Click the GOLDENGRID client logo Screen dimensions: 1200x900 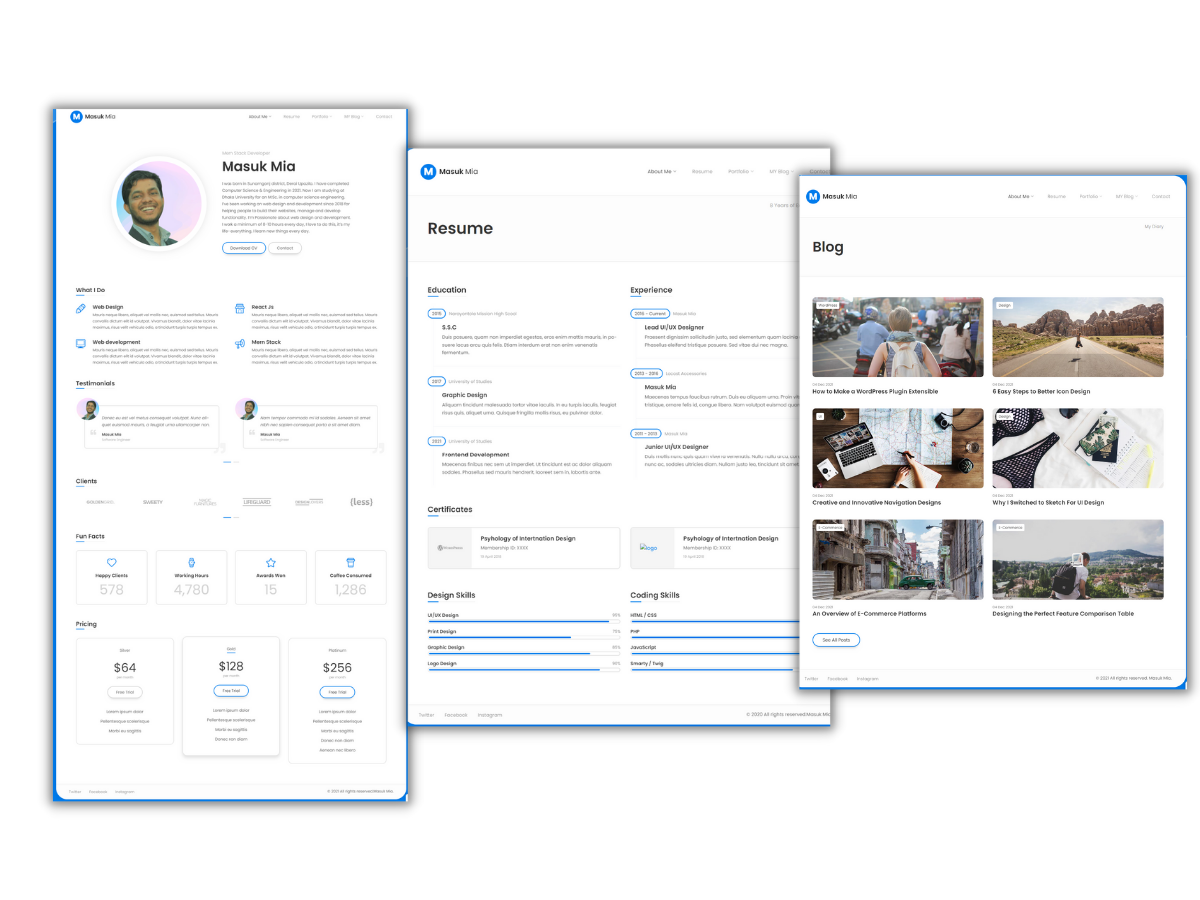[101, 502]
